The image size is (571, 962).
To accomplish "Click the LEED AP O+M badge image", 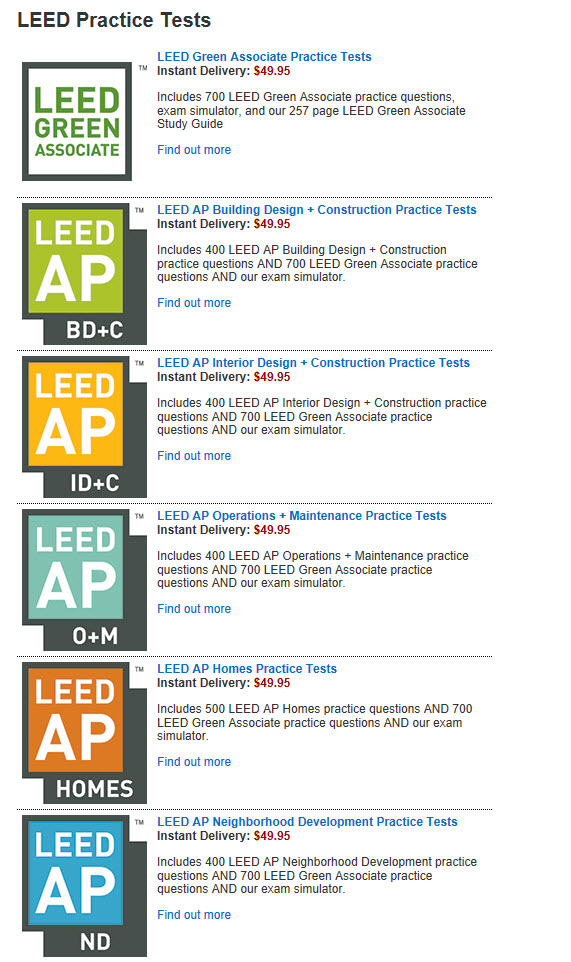I will 85,580.
